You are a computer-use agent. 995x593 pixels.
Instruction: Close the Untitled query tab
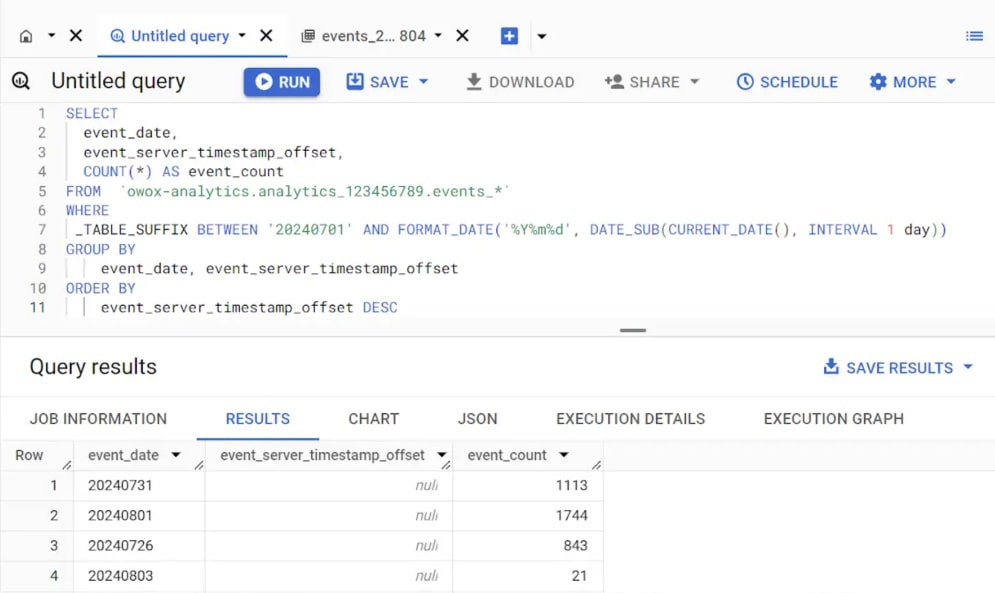pos(267,36)
